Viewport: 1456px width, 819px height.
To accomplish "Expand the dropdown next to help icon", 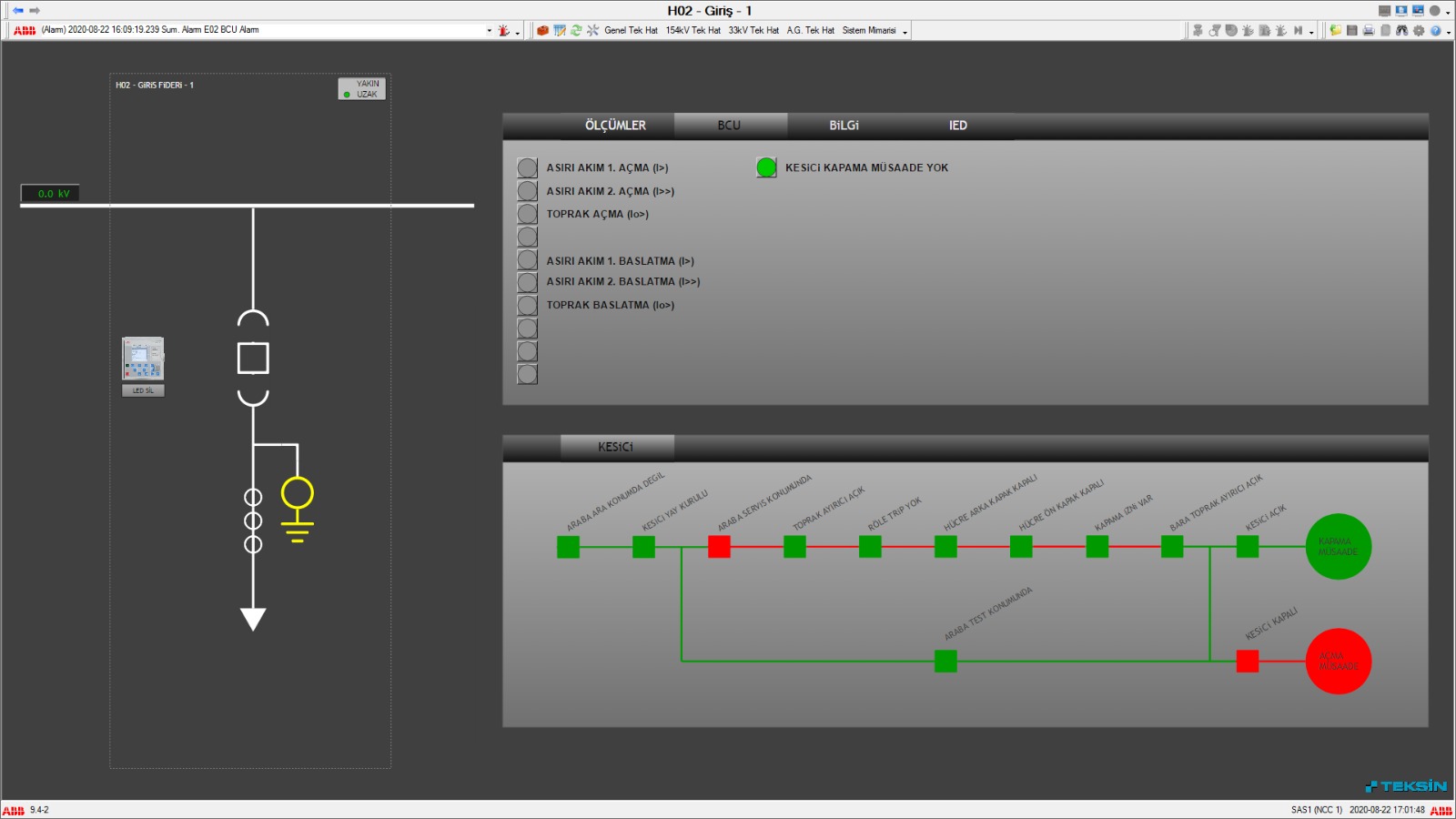I will click(x=1448, y=32).
